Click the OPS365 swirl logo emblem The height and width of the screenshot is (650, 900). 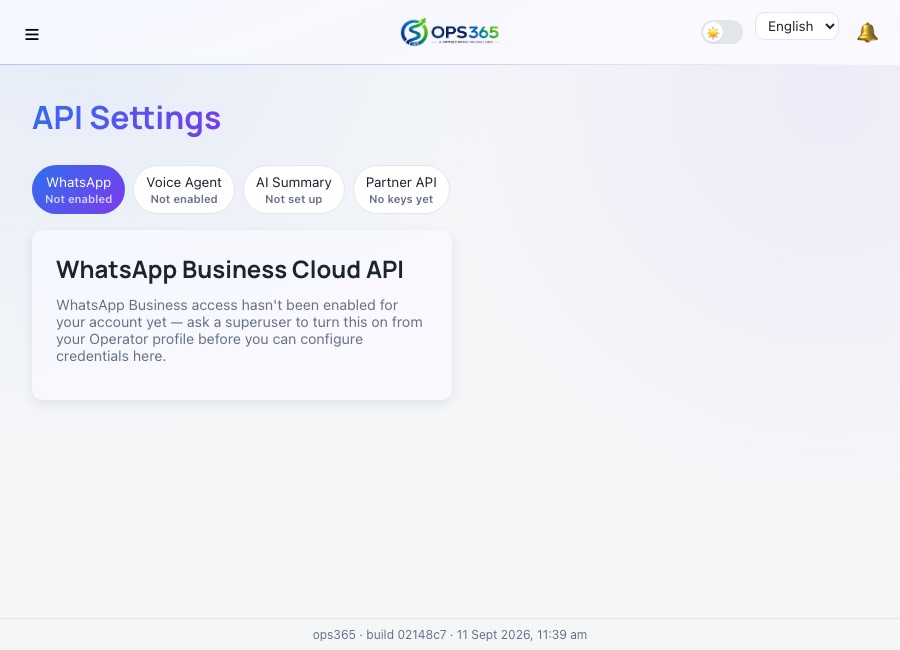pyautogui.click(x=414, y=32)
